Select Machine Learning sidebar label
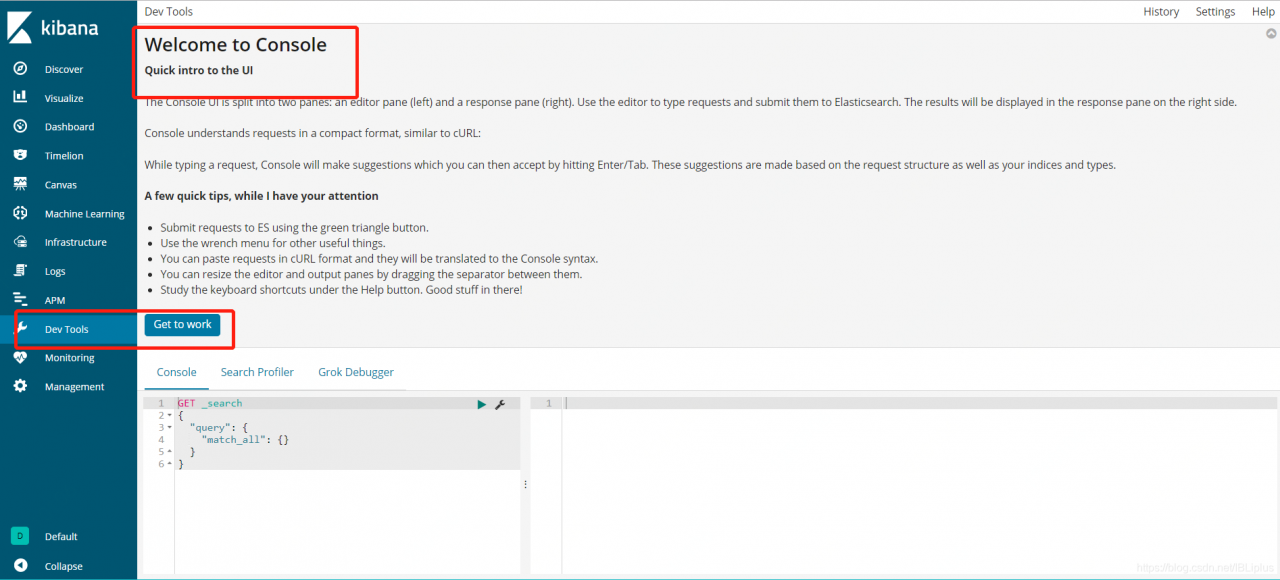 coord(85,214)
